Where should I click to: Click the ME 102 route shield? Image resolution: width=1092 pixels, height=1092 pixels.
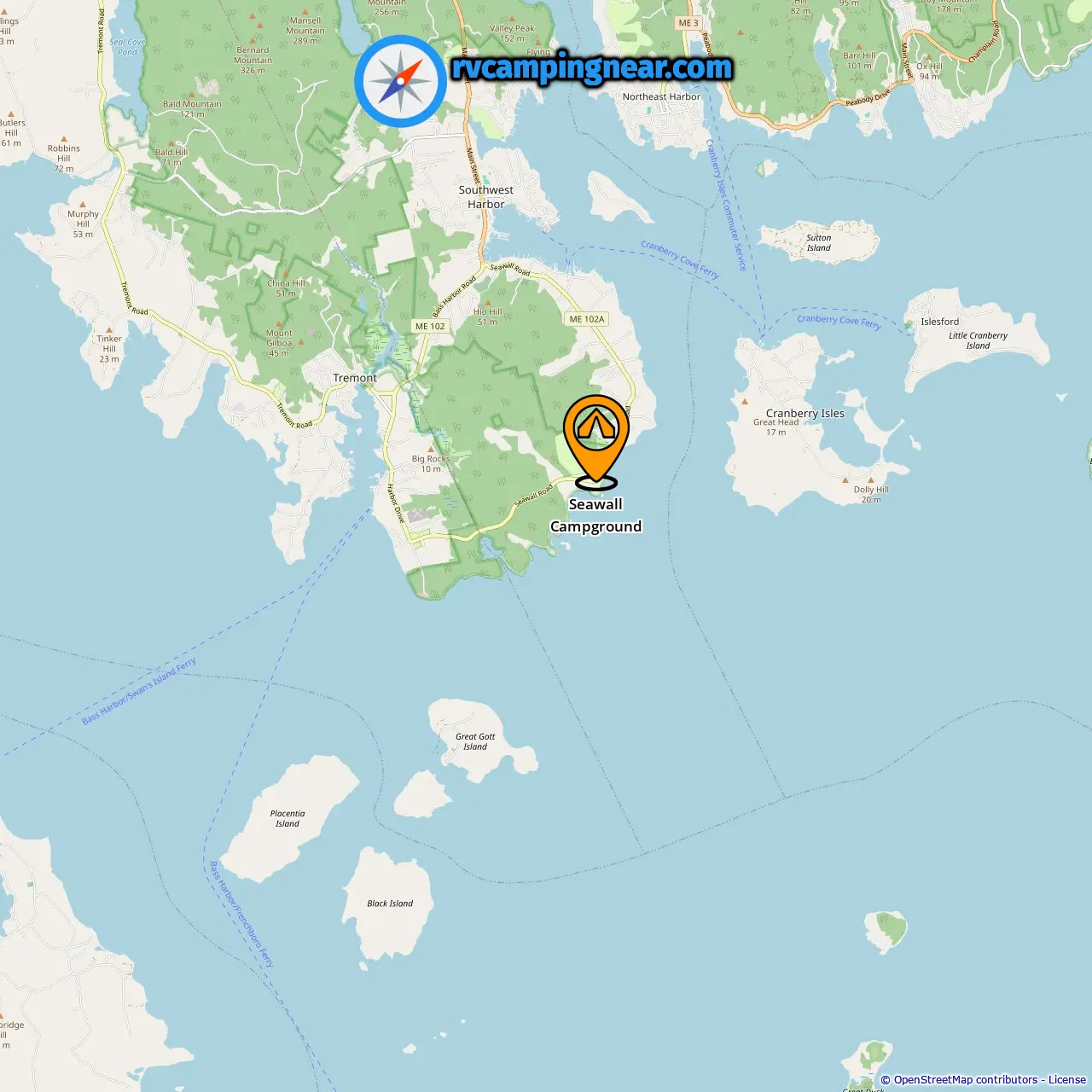coord(430,326)
